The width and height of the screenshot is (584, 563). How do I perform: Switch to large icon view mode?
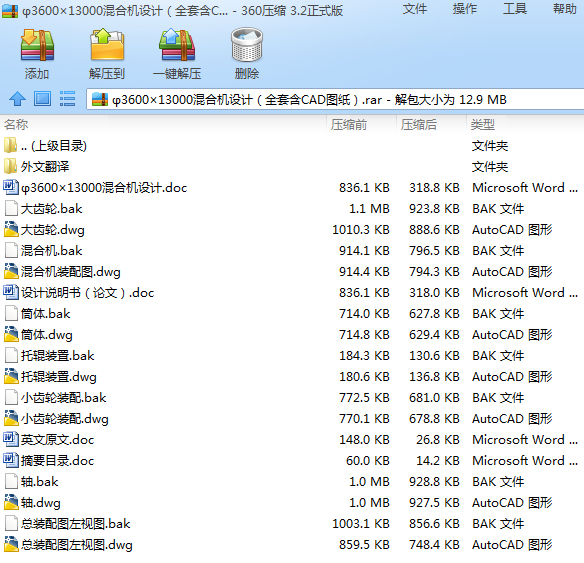[x=42, y=99]
